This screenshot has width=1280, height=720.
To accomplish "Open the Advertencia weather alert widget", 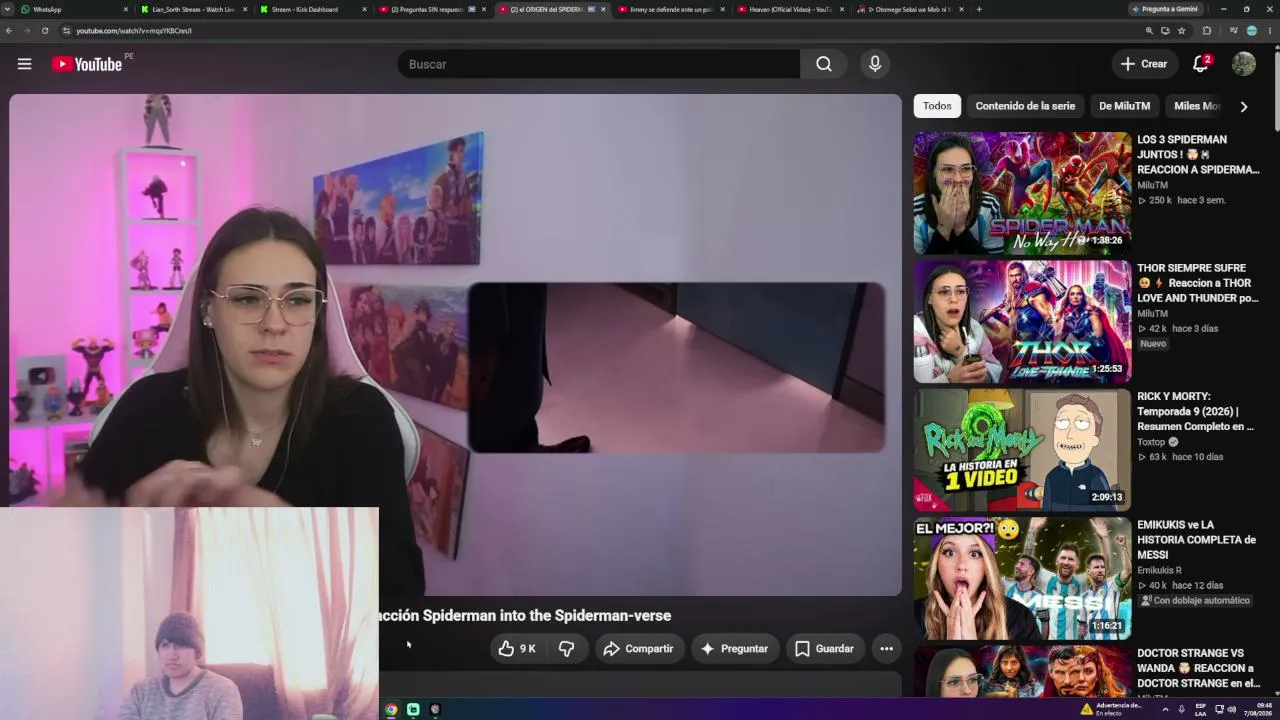I will tap(1112, 709).
